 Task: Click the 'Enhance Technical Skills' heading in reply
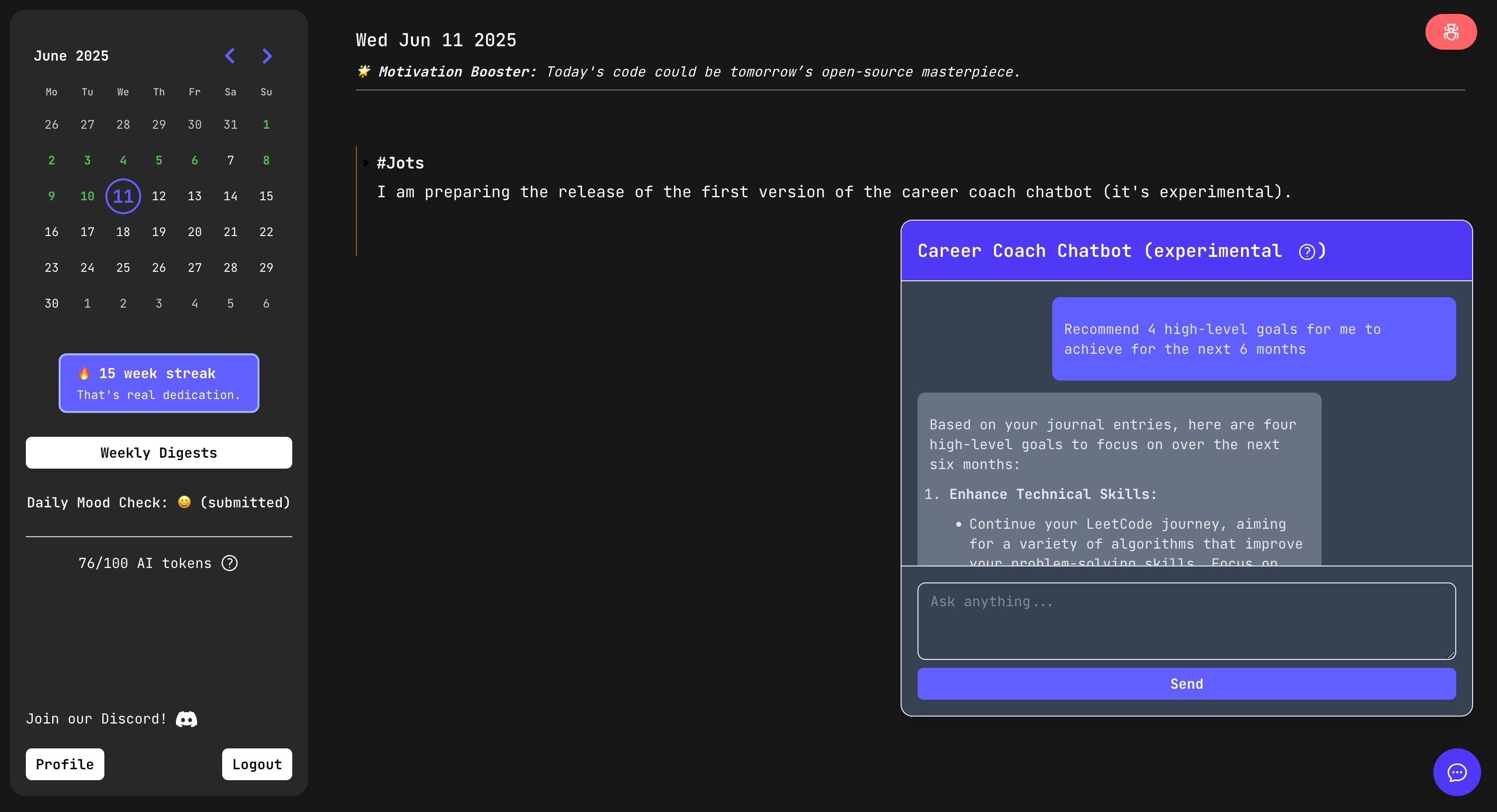coord(1053,494)
